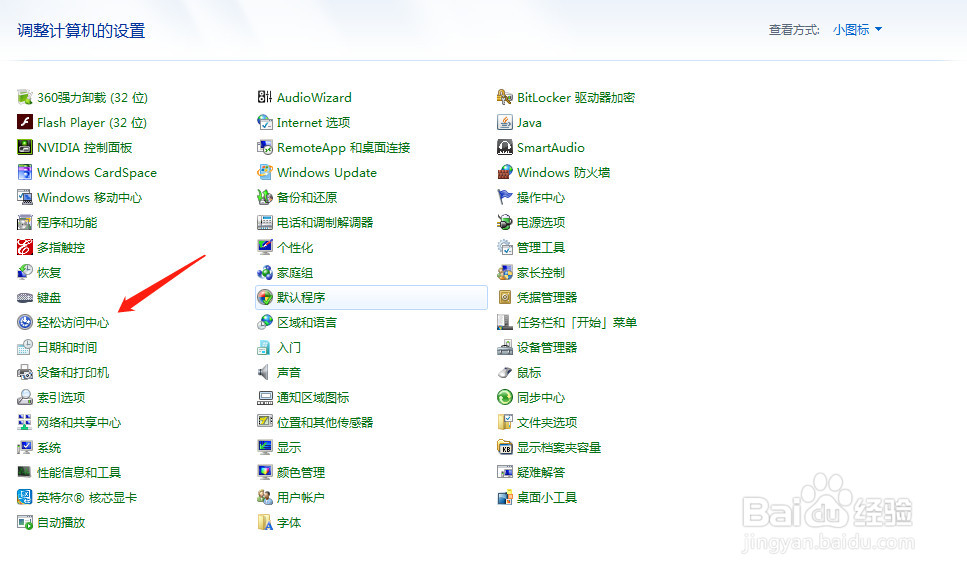Click the 家庭组 icon

point(265,273)
